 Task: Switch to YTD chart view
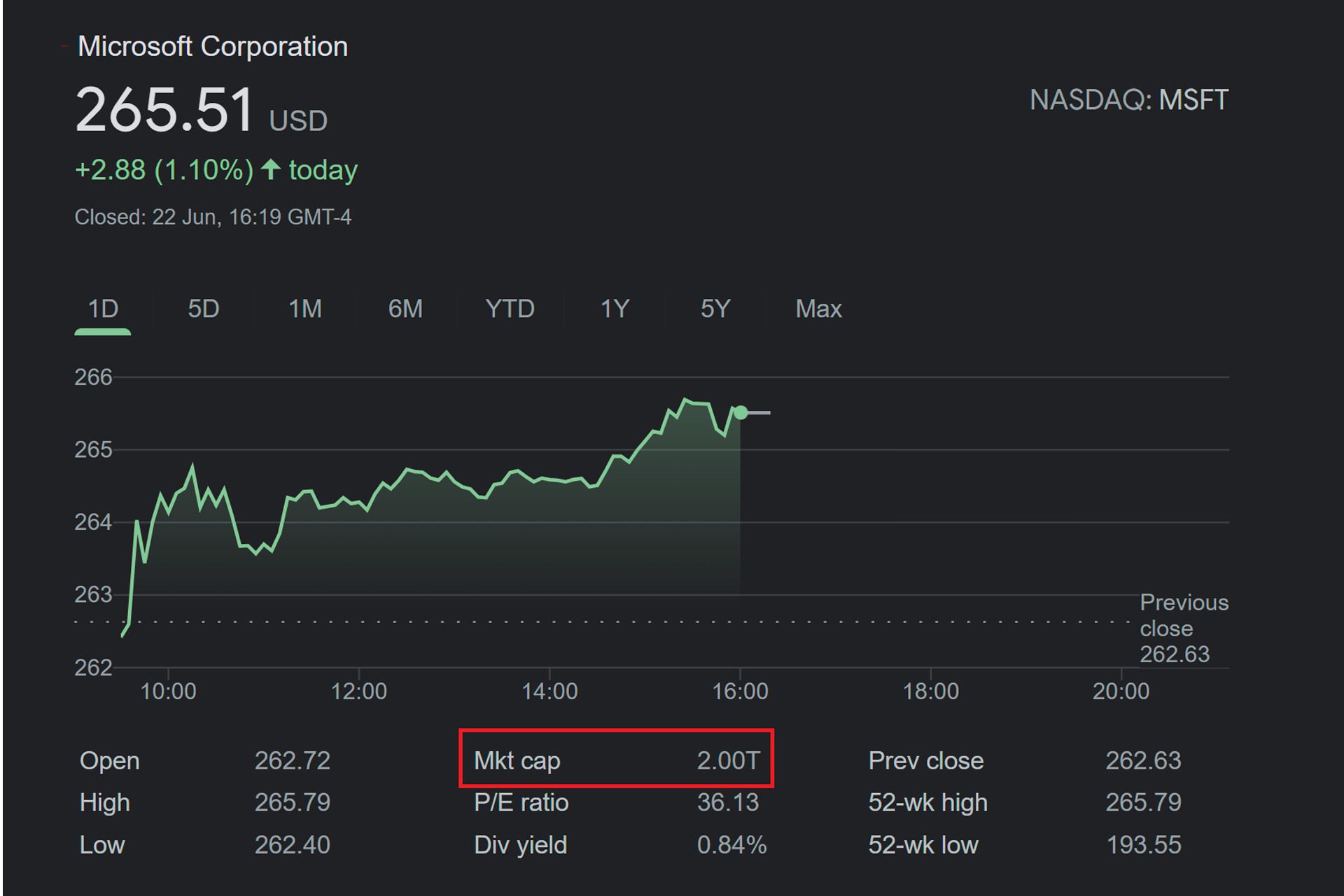(x=510, y=309)
